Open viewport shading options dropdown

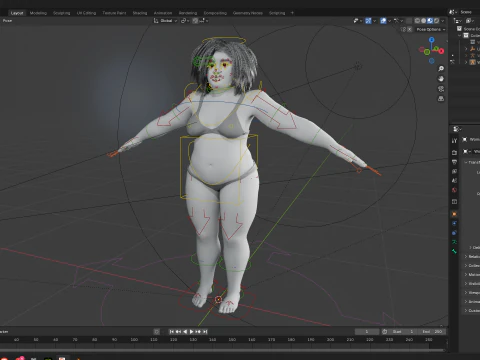[443, 21]
